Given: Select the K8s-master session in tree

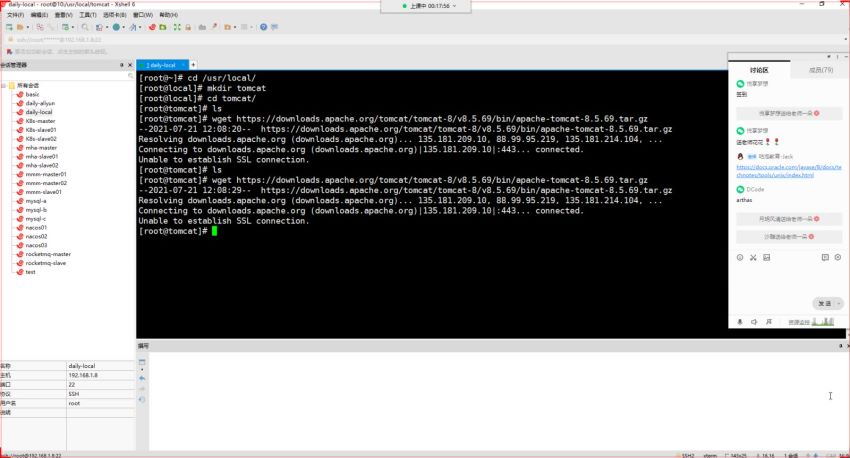Looking at the screenshot, I should click(x=40, y=121).
